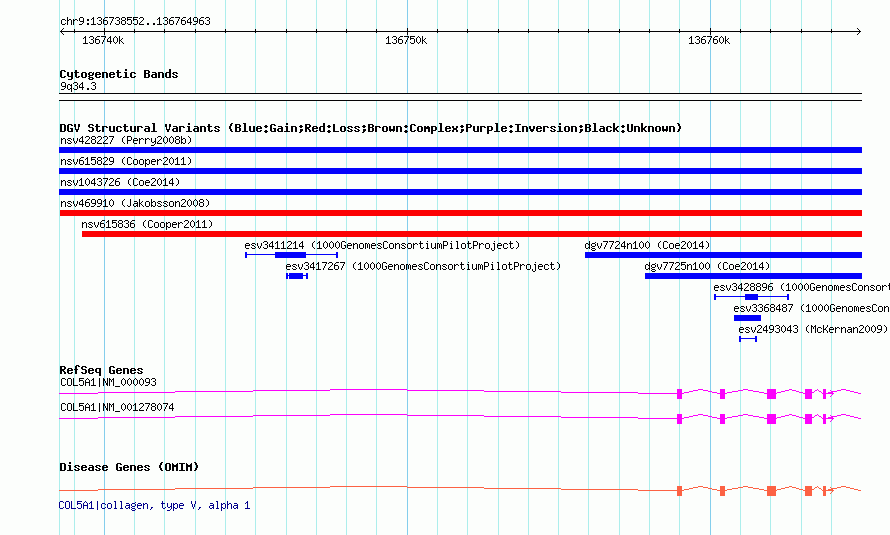Screen dimensions: 890x535
Task: Click the esv3428896 blue variant glyph
Action: coord(751,297)
